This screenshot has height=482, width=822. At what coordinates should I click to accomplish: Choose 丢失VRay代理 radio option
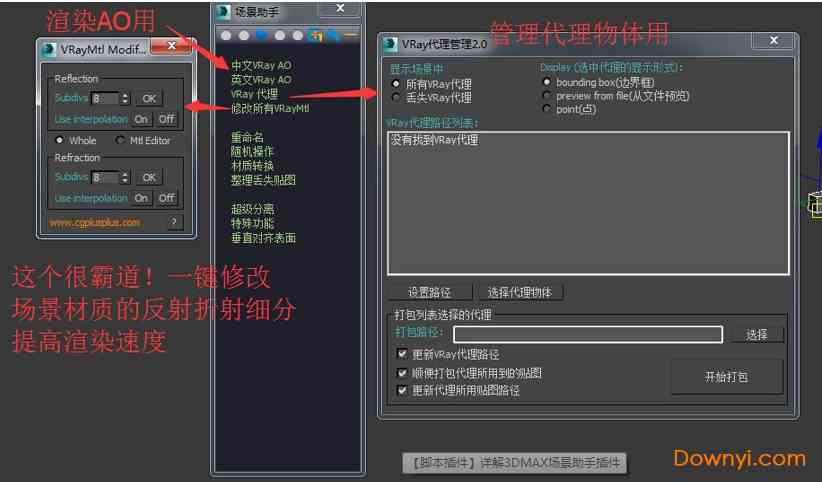click(396, 97)
